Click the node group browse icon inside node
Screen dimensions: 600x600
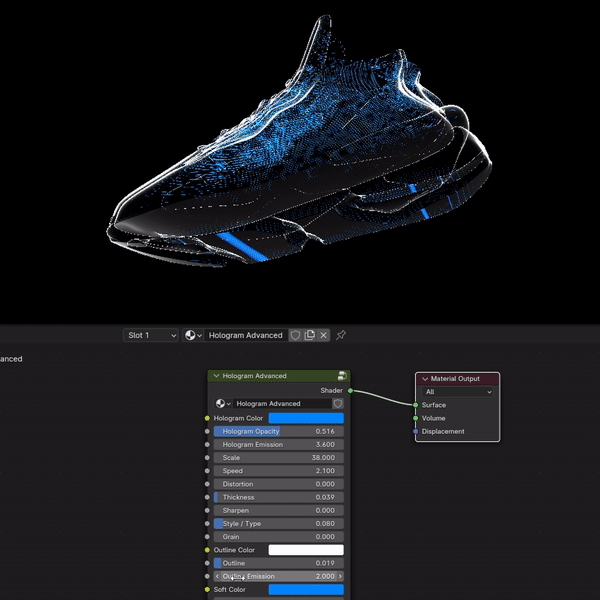221,404
